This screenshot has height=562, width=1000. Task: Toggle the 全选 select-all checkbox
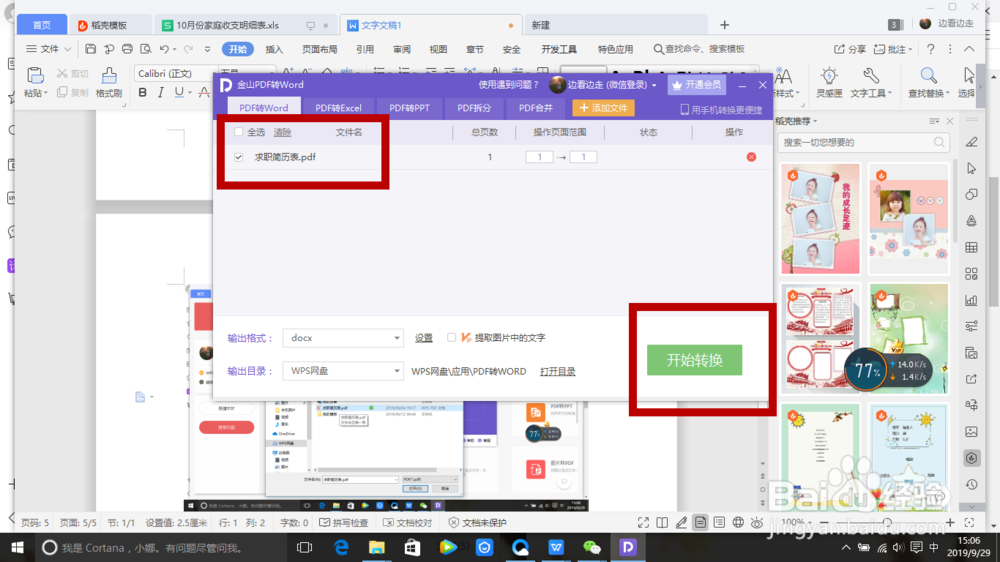coord(239,132)
